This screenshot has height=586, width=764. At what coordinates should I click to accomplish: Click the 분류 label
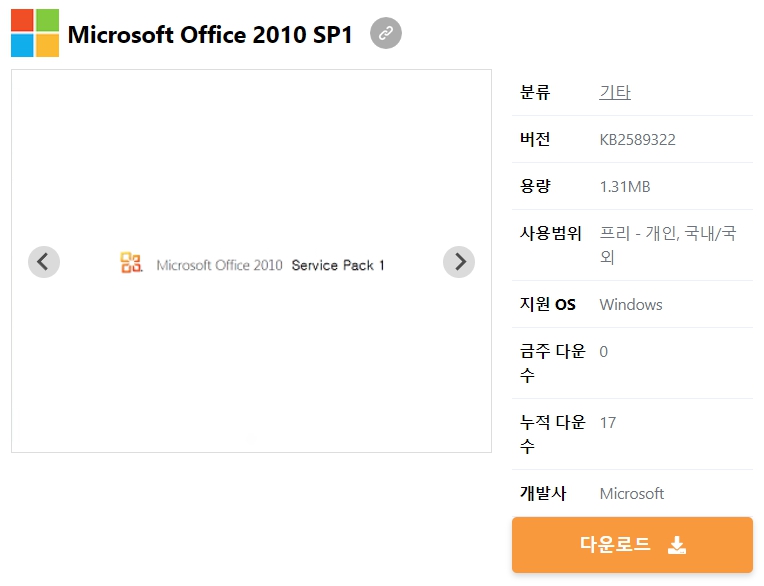coord(535,92)
